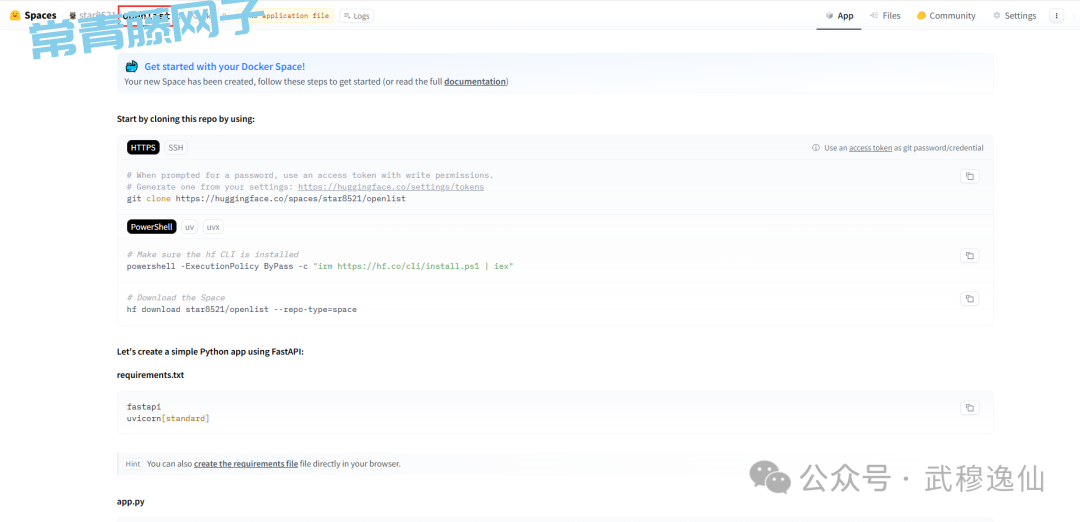The image size is (1080, 522).
Task: Switch to the Files tab
Action: [885, 16]
